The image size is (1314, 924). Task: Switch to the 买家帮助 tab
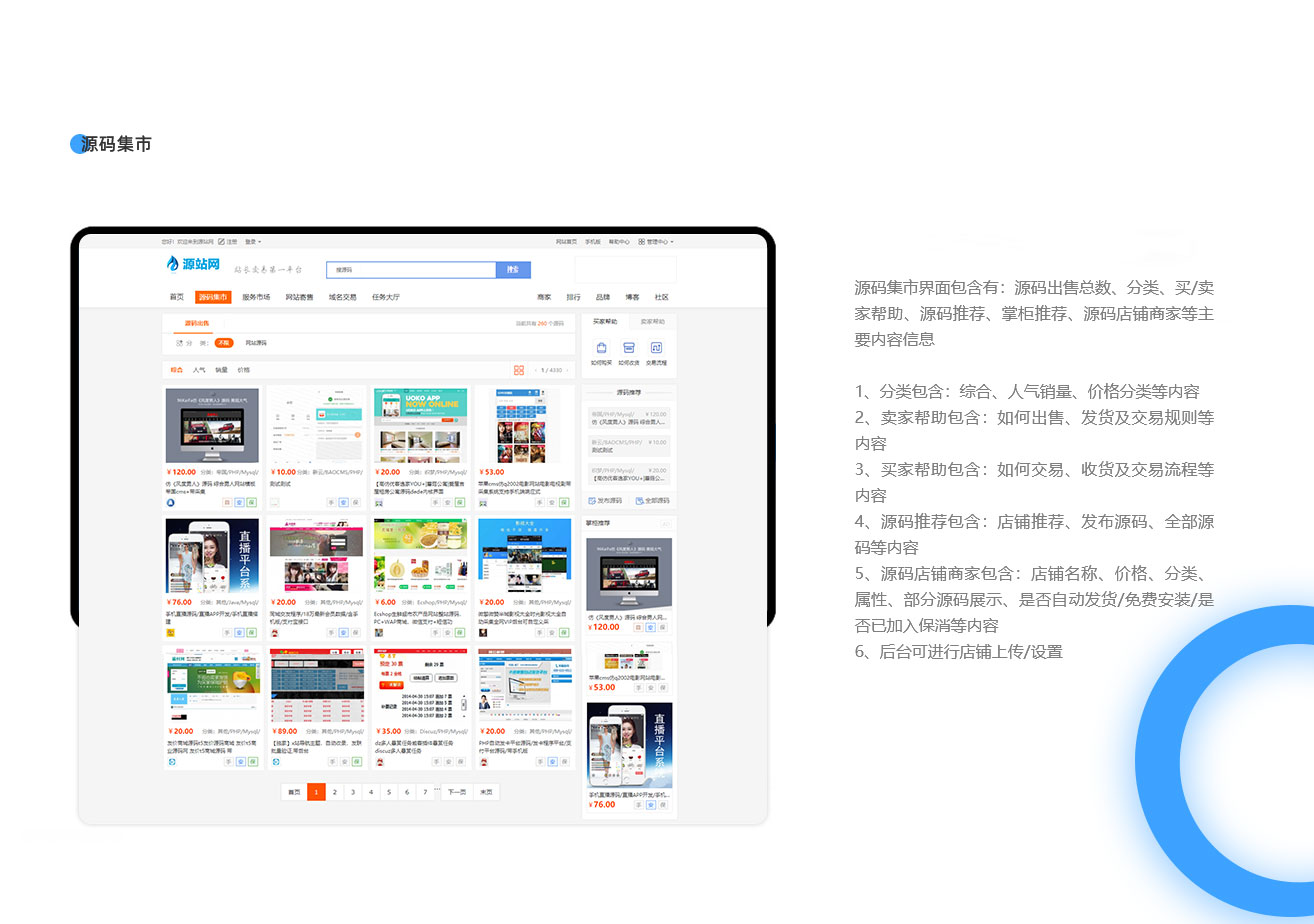(605, 322)
